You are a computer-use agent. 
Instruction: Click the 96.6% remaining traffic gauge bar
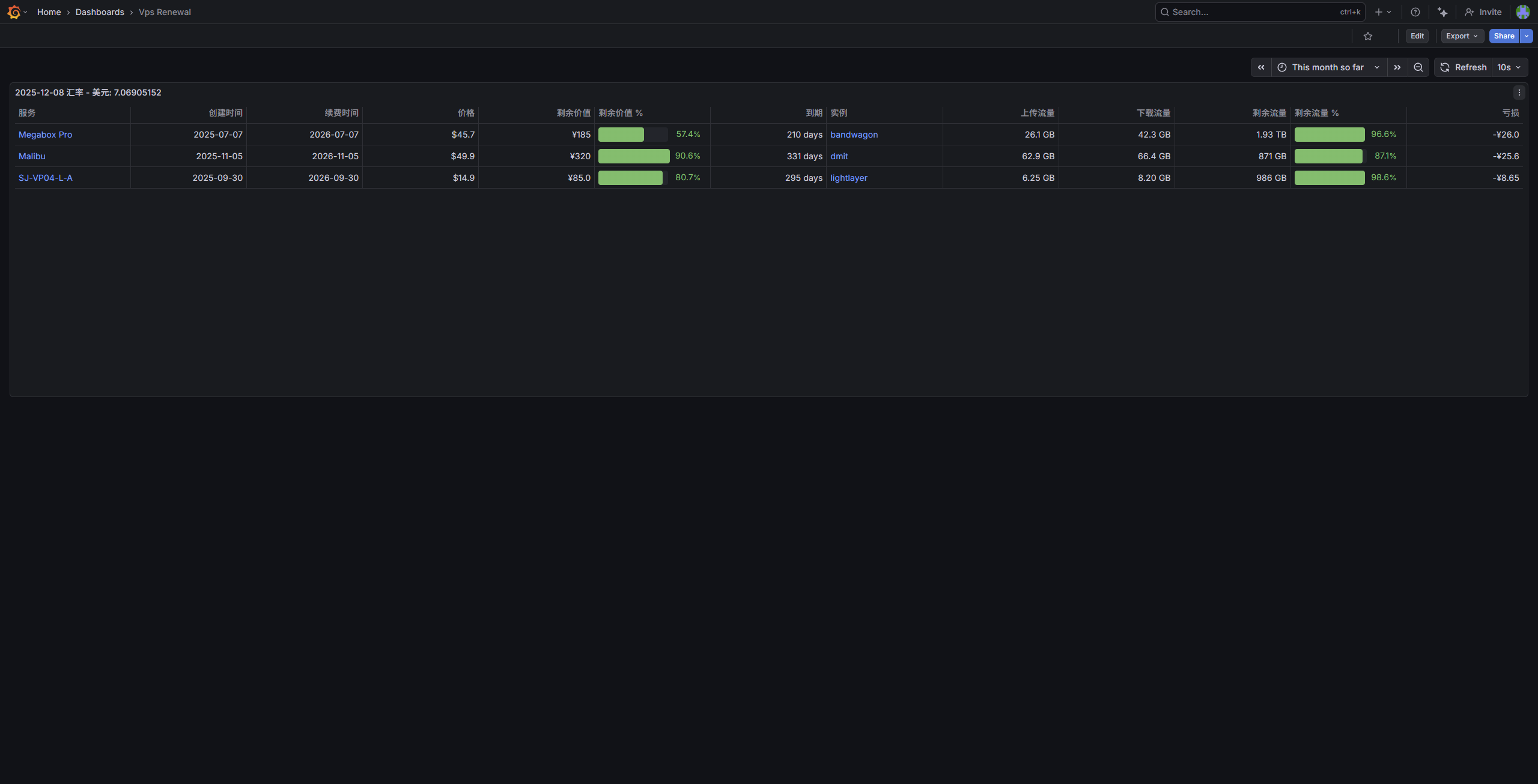click(x=1330, y=135)
